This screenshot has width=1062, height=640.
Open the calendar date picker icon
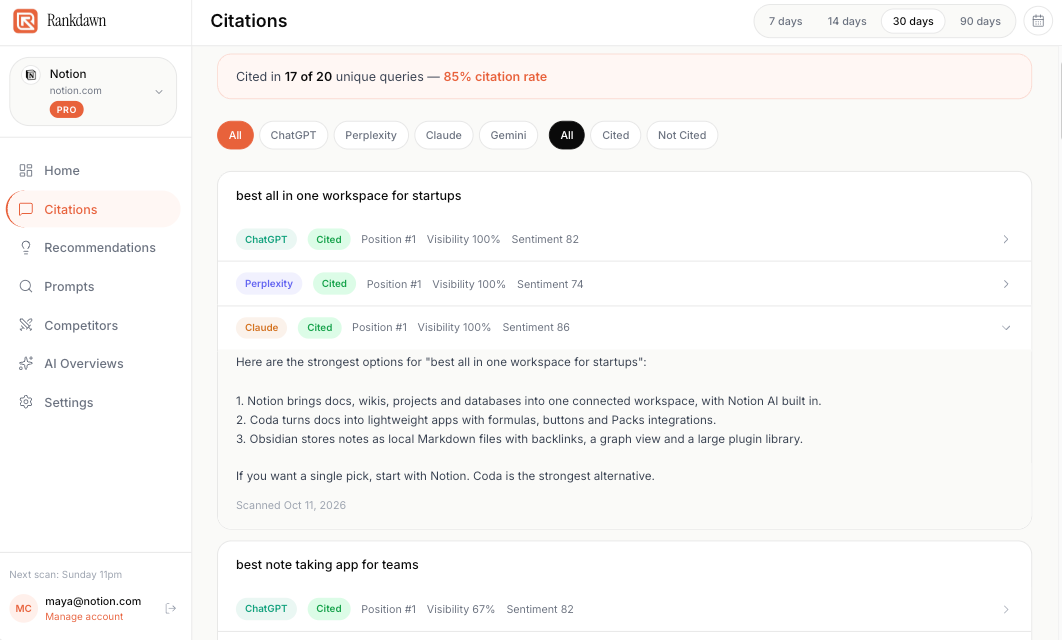click(1038, 21)
